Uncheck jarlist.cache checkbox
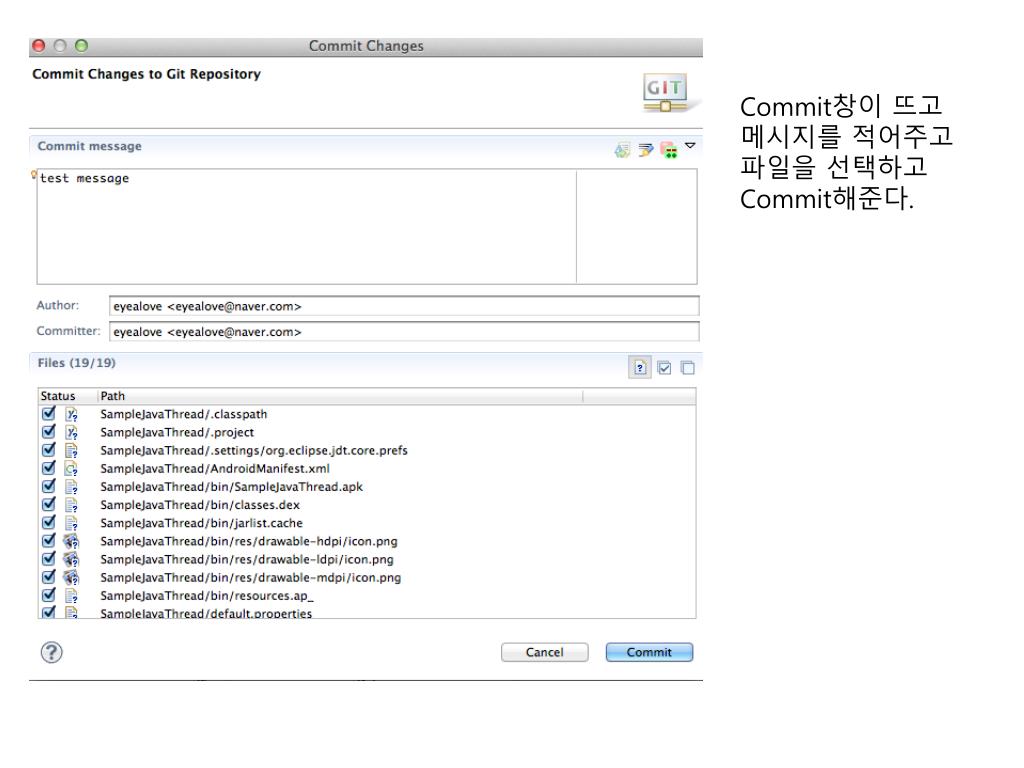The height and width of the screenshot is (768, 1024). (49, 522)
